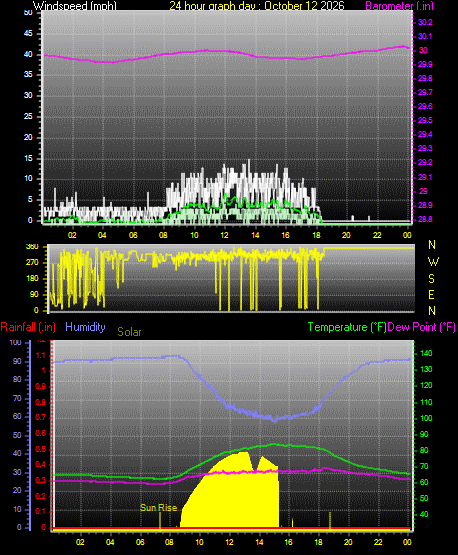Click the 24 hour graph day title

click(257, 6)
